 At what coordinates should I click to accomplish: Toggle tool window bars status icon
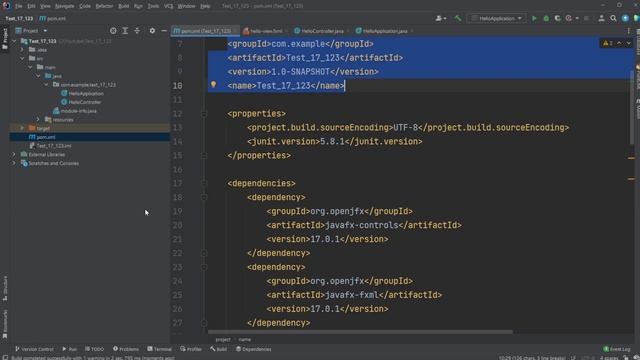5,358
